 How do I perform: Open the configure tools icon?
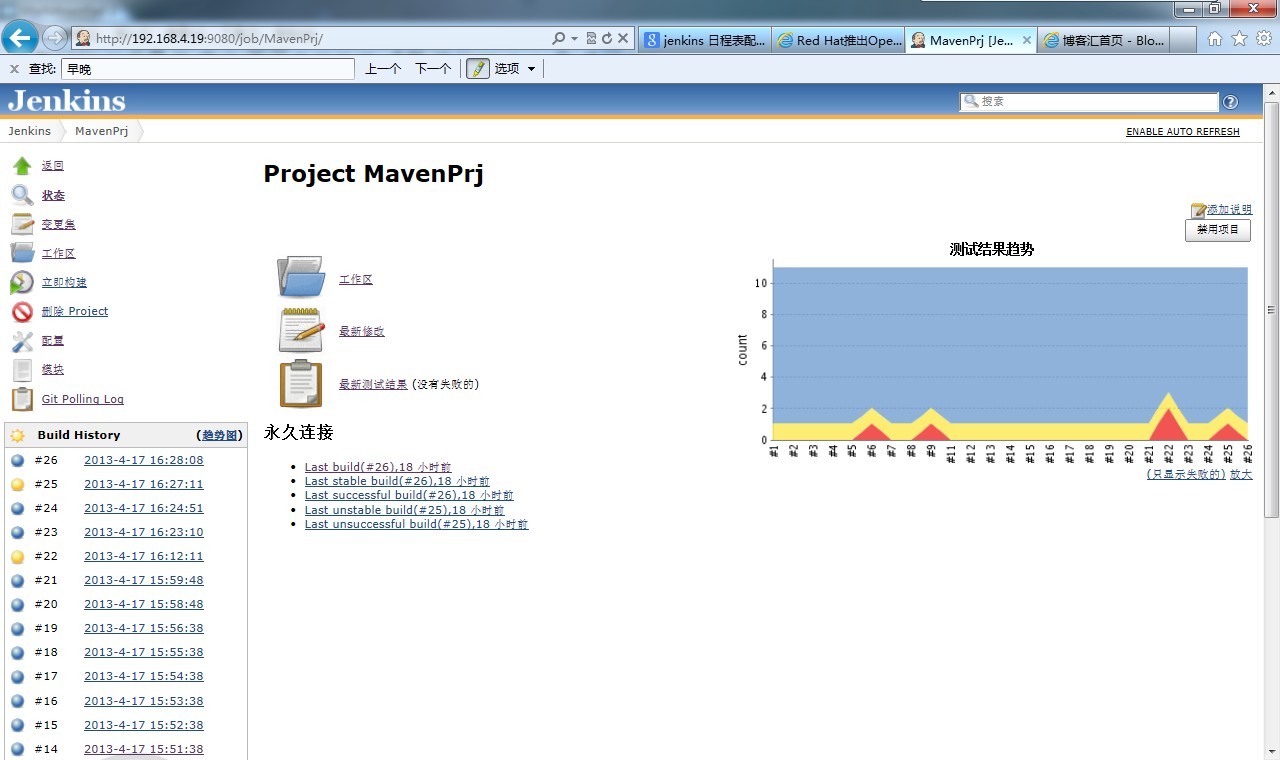point(22,341)
